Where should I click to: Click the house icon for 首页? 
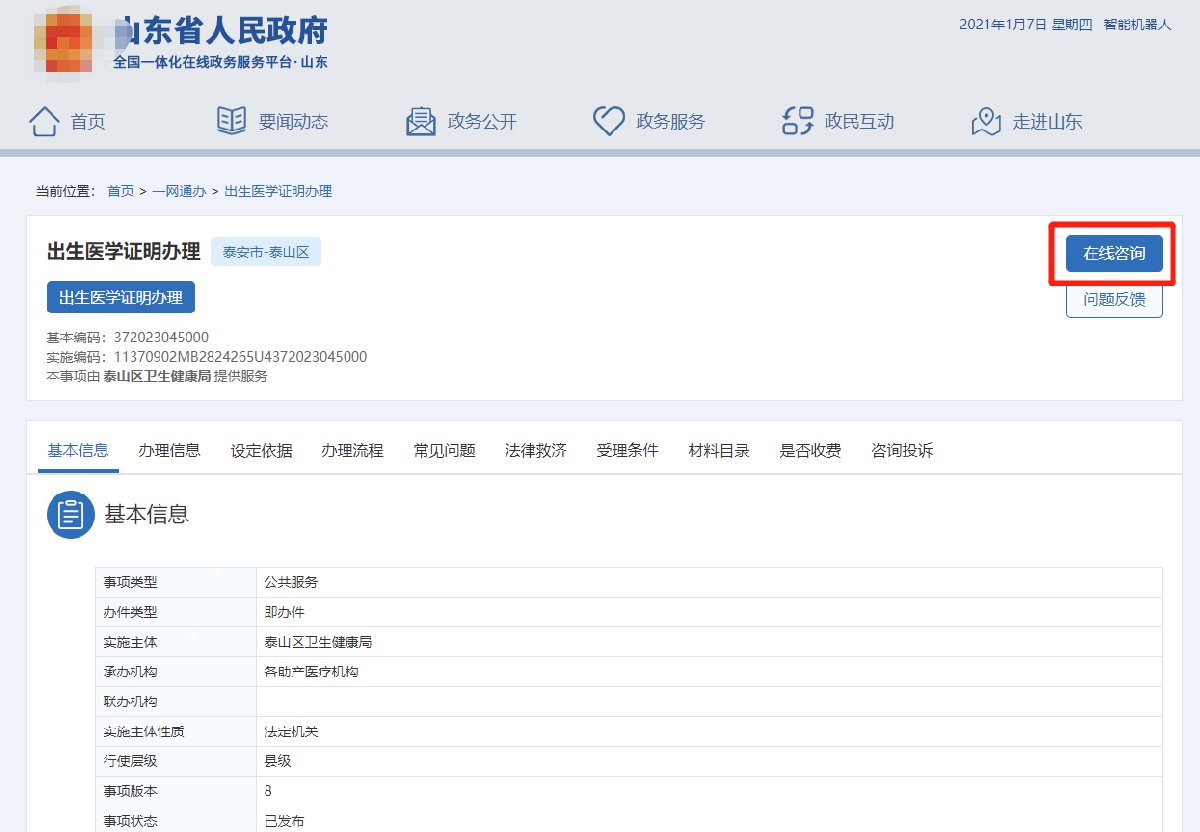[45, 121]
